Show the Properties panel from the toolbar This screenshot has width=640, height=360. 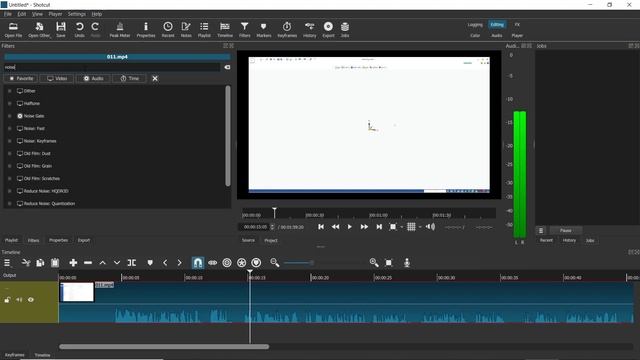click(x=146, y=30)
